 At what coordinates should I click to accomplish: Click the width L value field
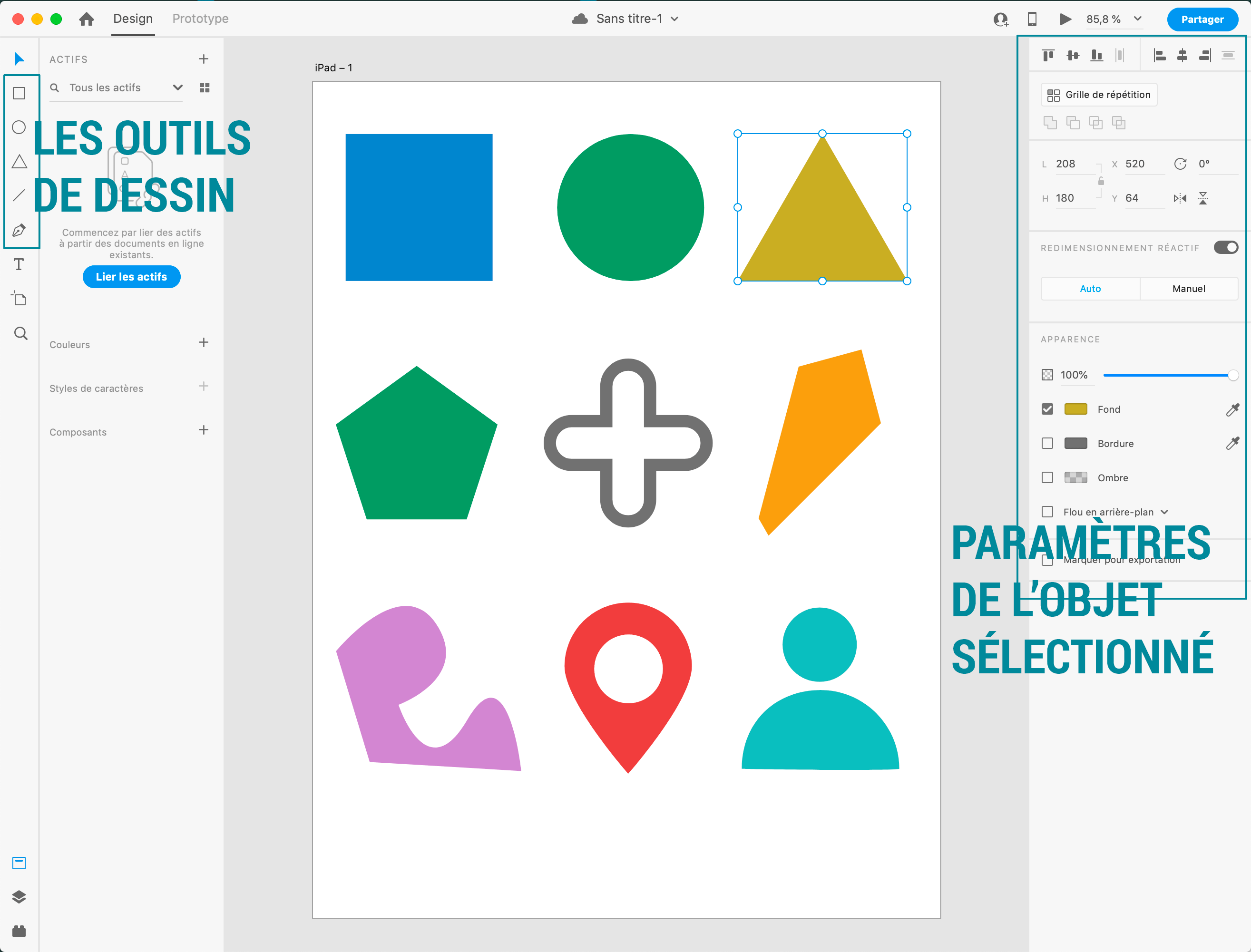(1075, 164)
